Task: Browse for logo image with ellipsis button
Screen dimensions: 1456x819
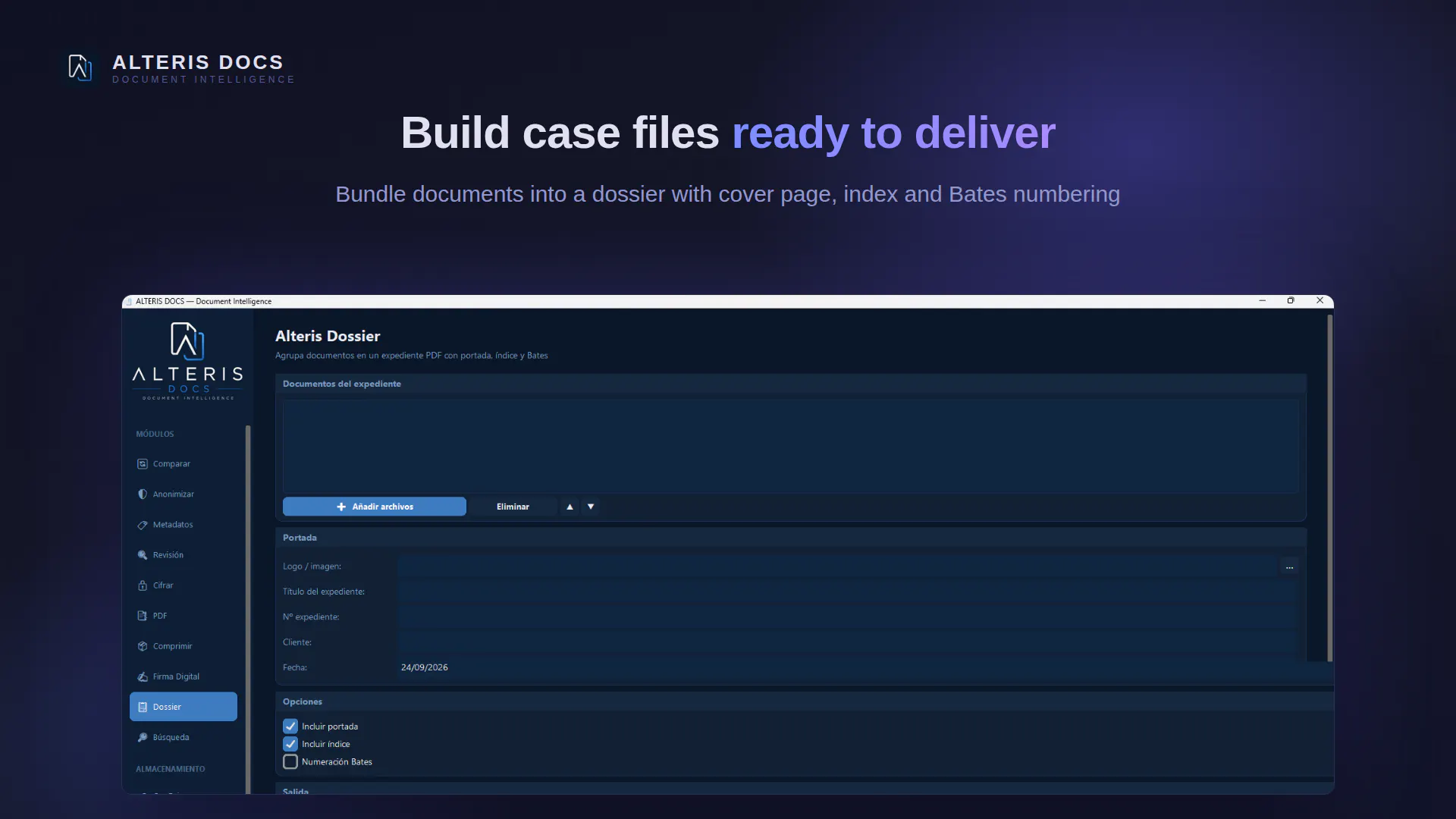Action: [x=1289, y=566]
